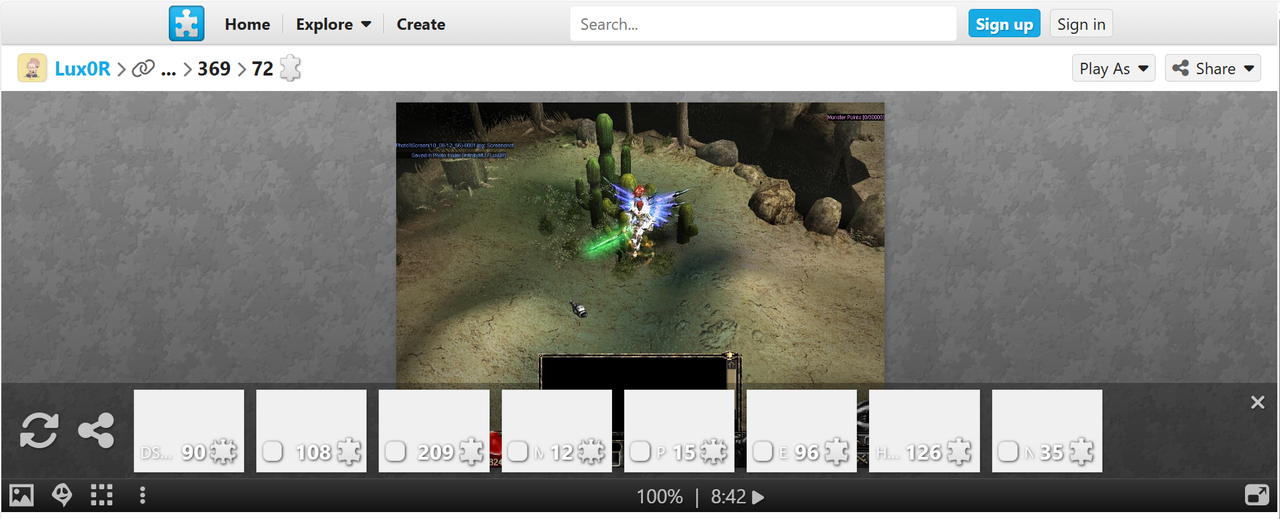
Task: Click the puzzle preview image
Action: 640,245
